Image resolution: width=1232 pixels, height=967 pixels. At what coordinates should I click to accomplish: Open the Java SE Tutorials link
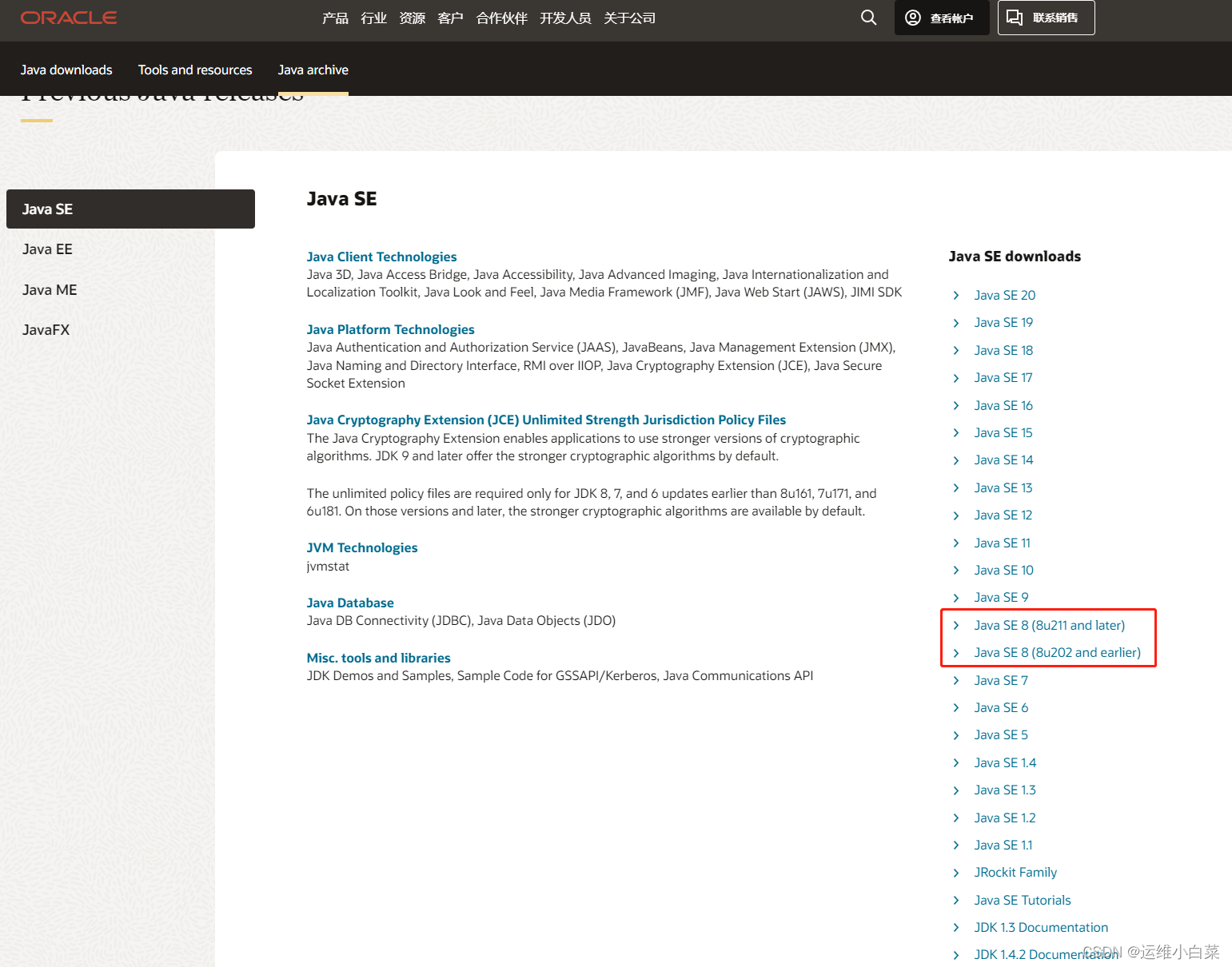(1023, 900)
